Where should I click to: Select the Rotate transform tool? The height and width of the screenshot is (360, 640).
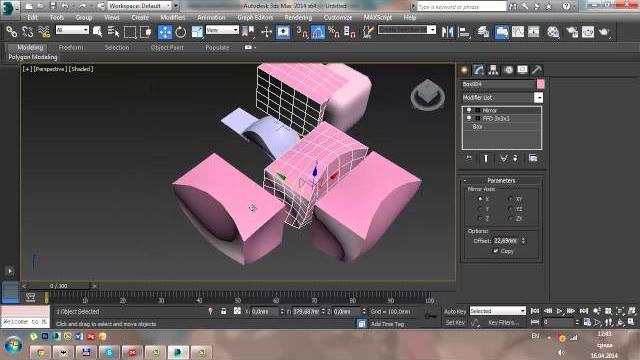180,32
